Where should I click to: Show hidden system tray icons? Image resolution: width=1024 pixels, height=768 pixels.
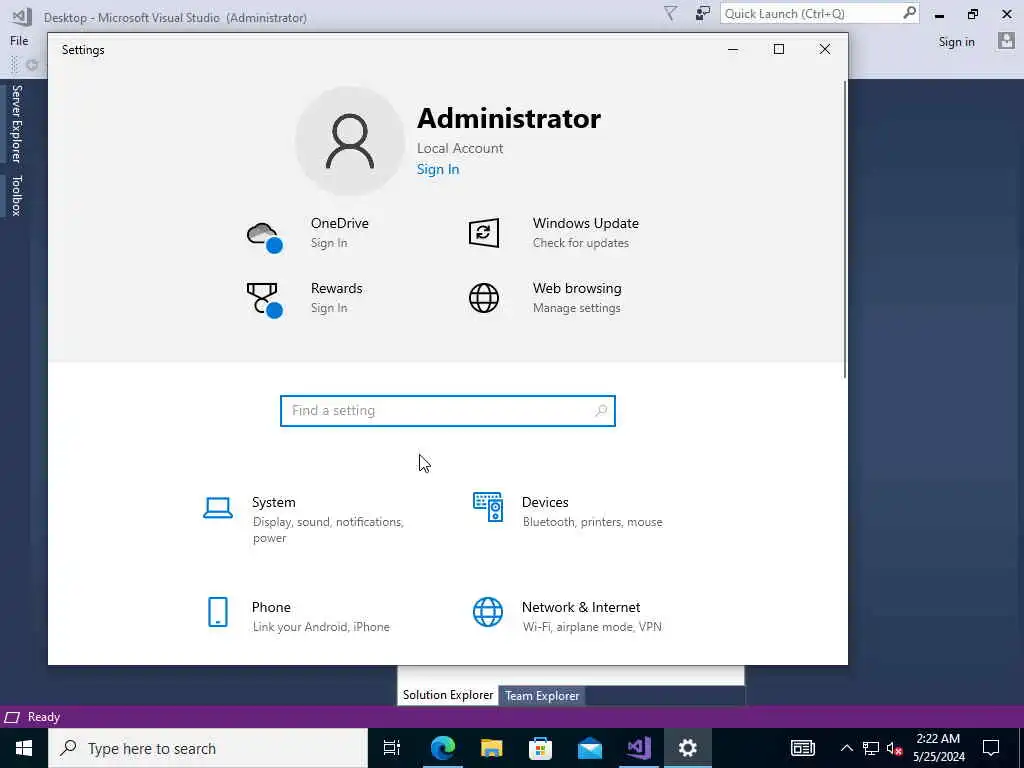846,748
